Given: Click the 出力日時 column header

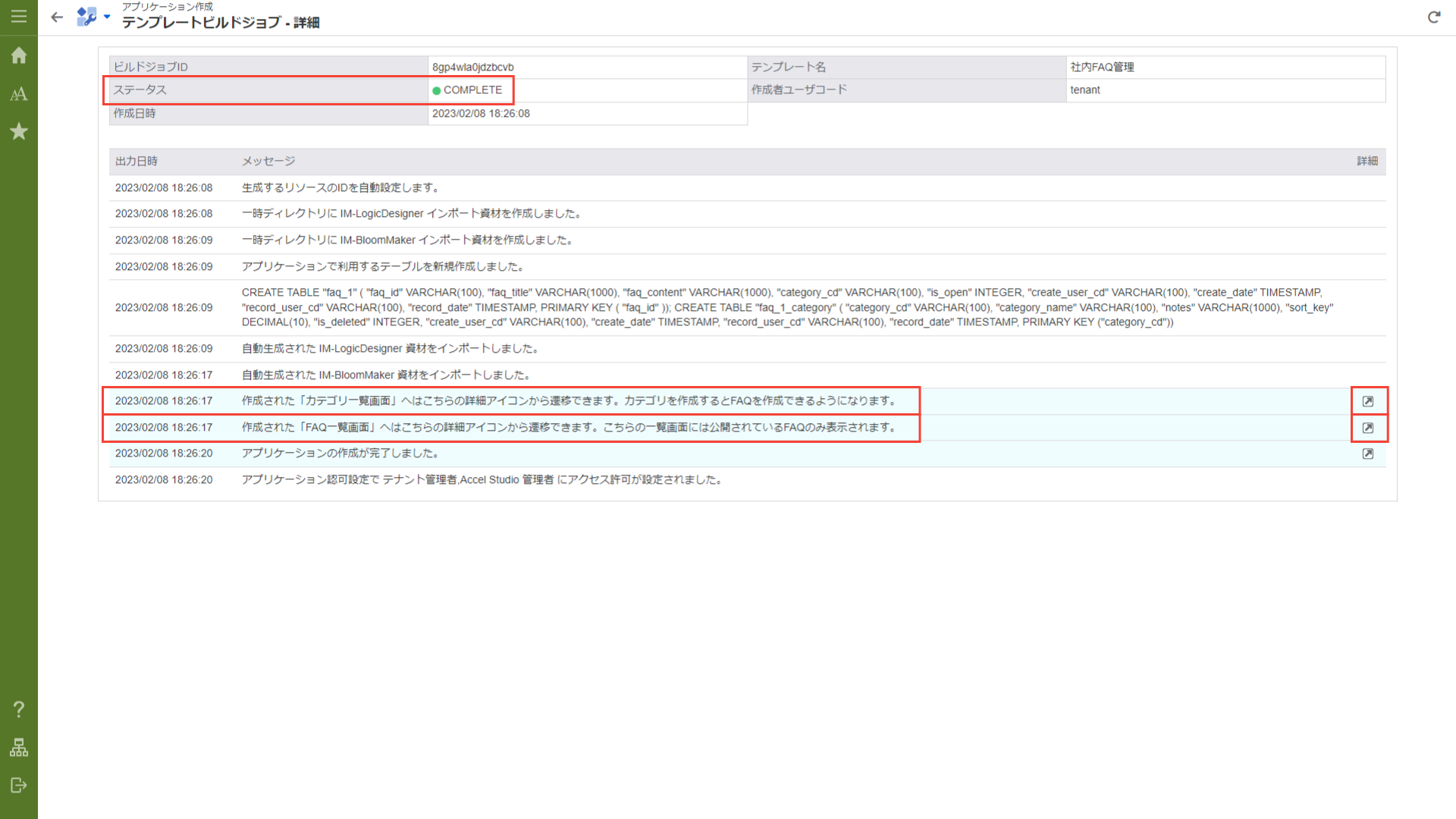Looking at the screenshot, I should 136,161.
